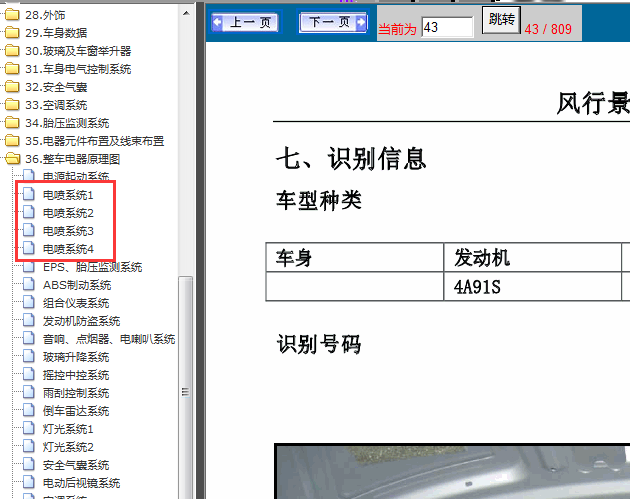Screen dimensions: 630x499
Task: Click folder icon beside 32.安全气囊
Action: 12,87
